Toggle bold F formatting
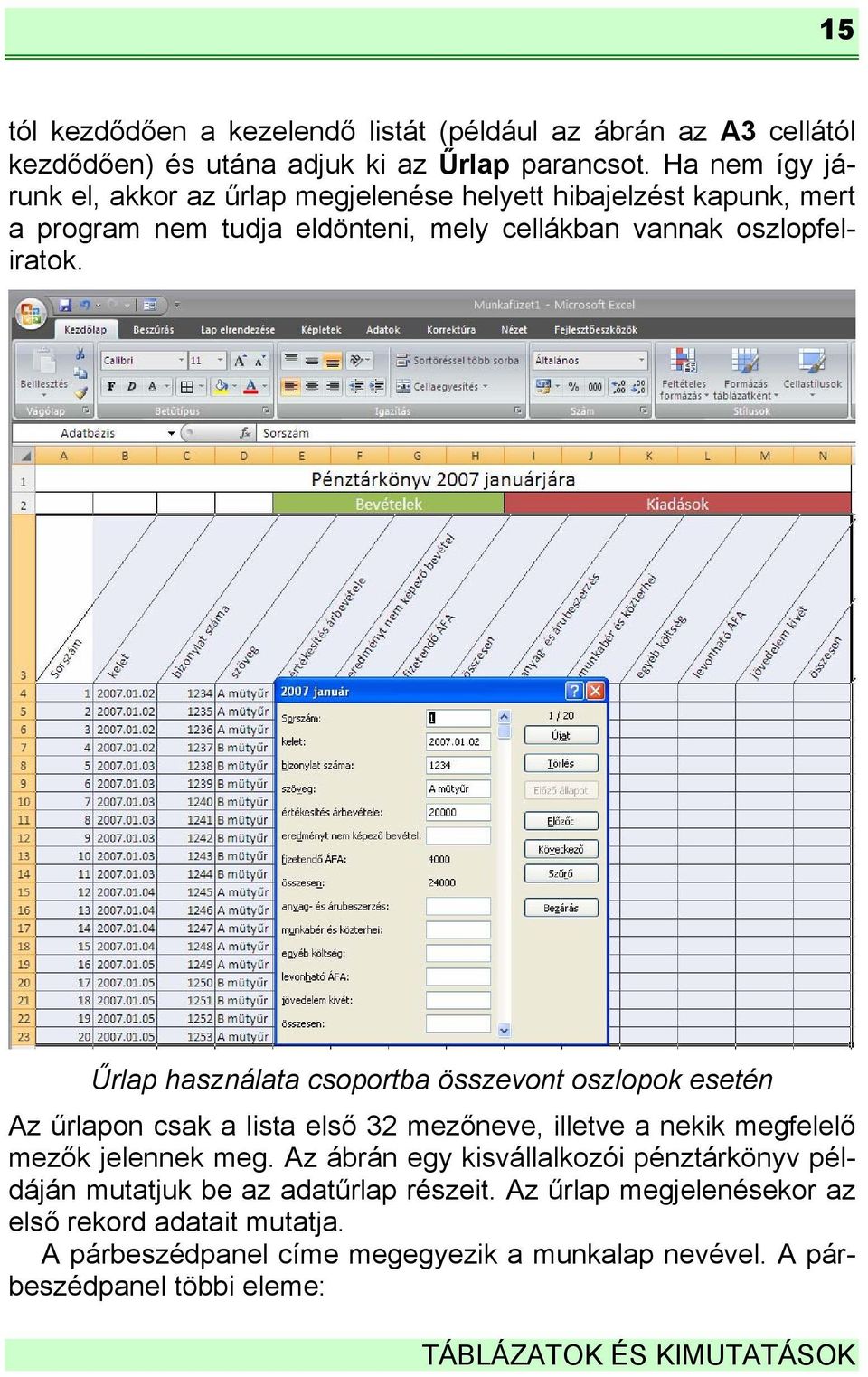 click(111, 387)
